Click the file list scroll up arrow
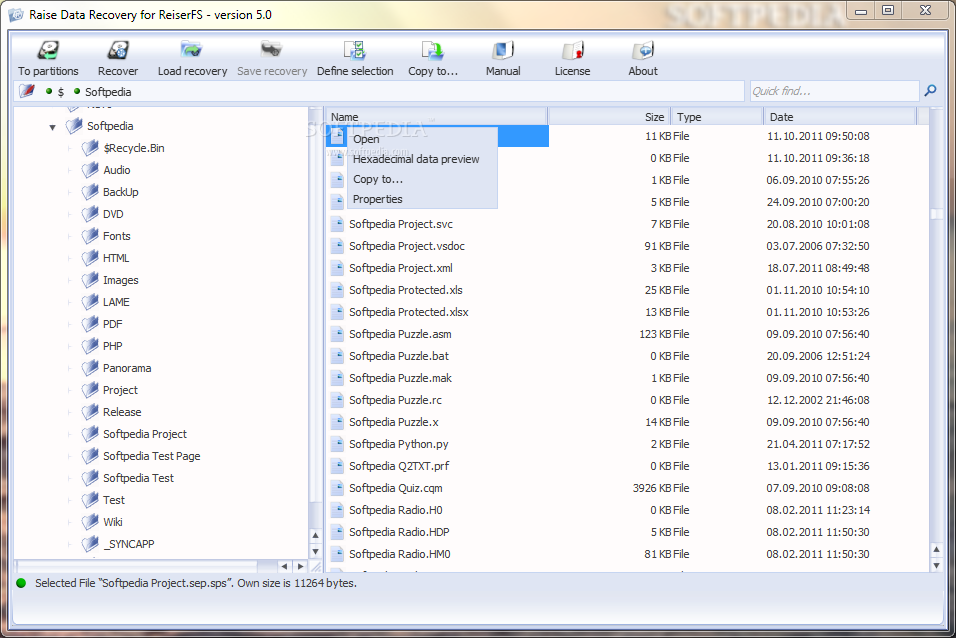 (936, 550)
